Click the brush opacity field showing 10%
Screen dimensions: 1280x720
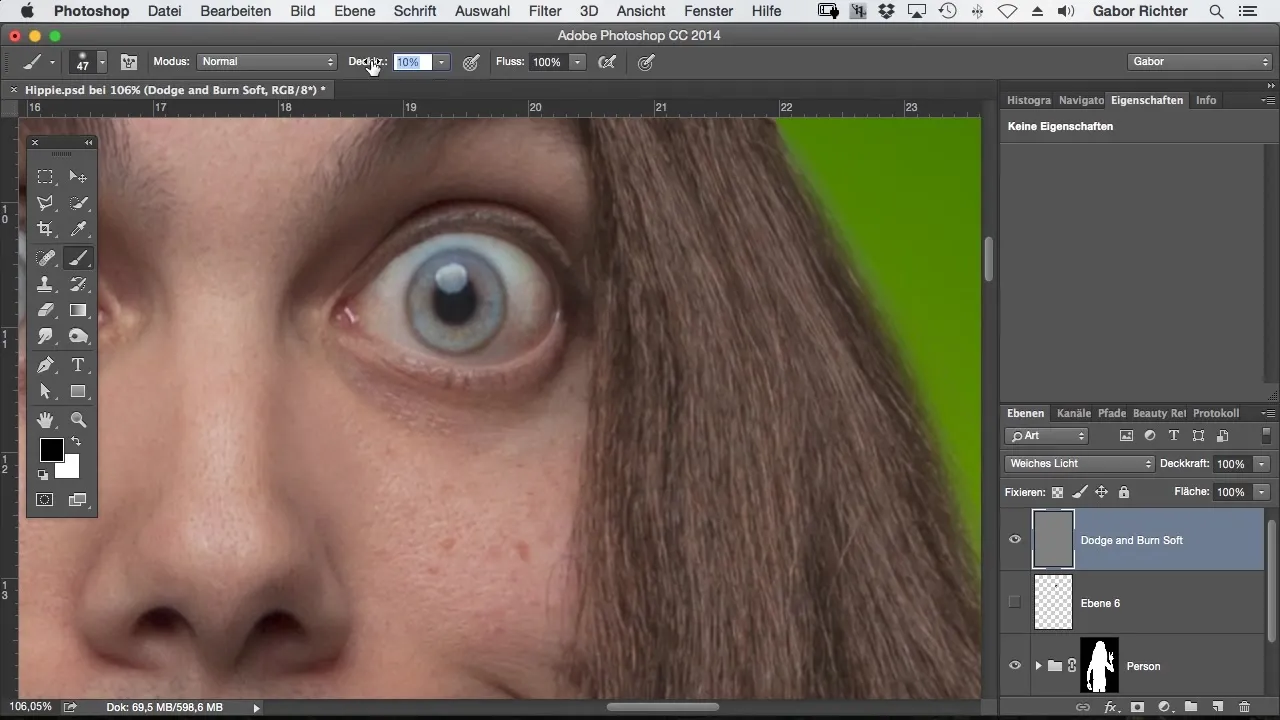tap(412, 62)
